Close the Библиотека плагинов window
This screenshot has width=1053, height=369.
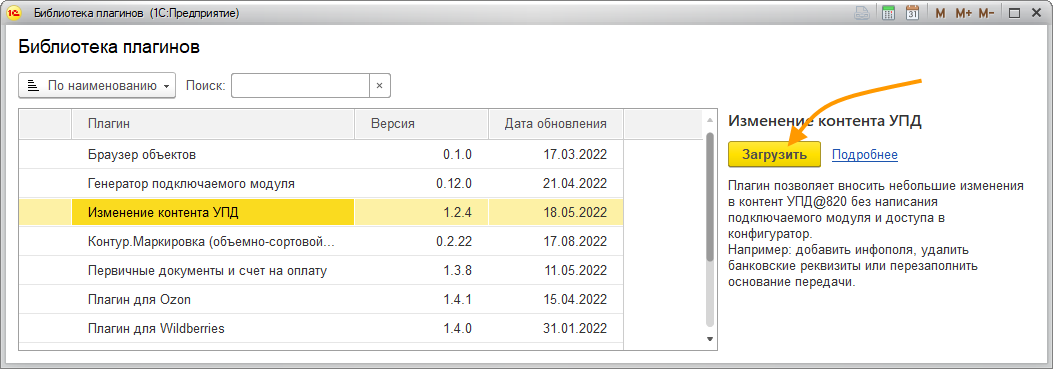pos(1036,13)
